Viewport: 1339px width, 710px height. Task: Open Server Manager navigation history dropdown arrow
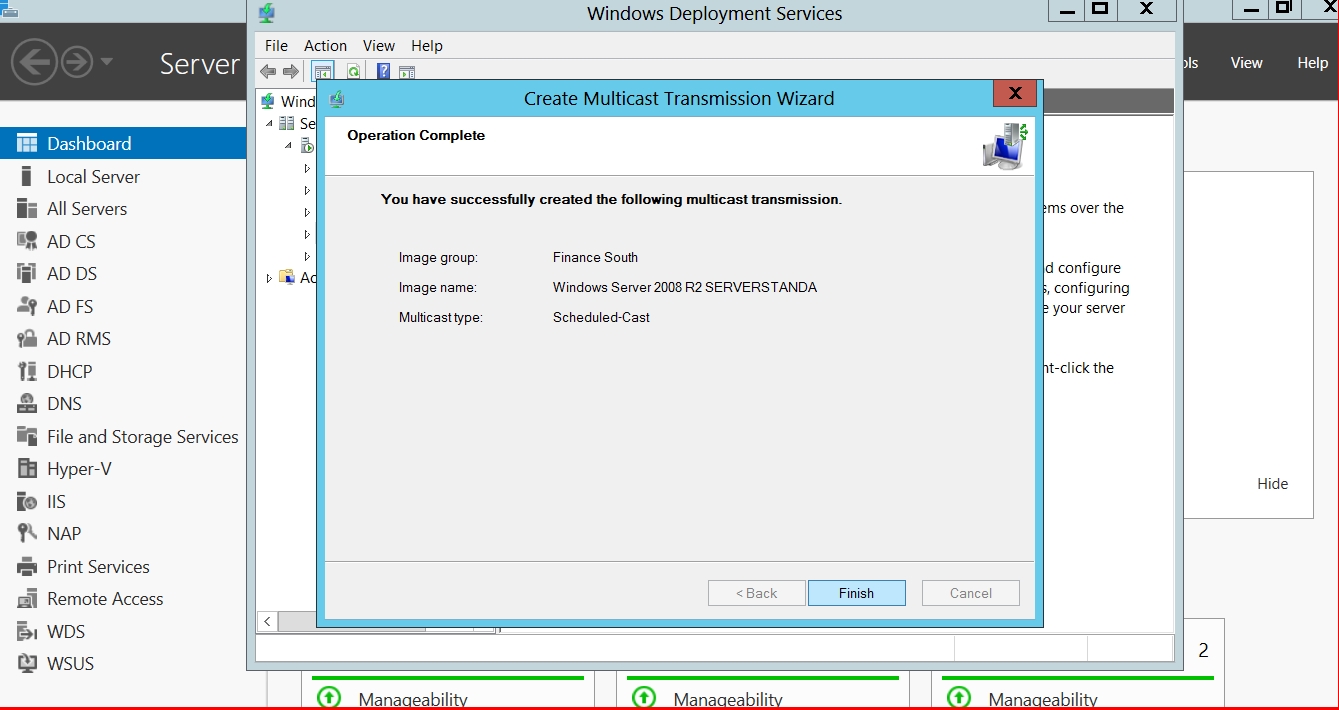[x=106, y=62]
